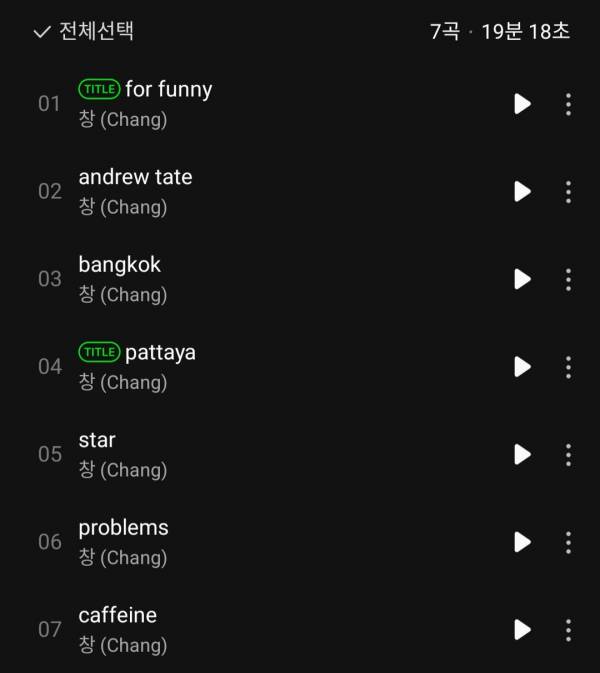Open the three-dot menu for 'star'
Image resolution: width=600 pixels, height=673 pixels.
tap(568, 454)
